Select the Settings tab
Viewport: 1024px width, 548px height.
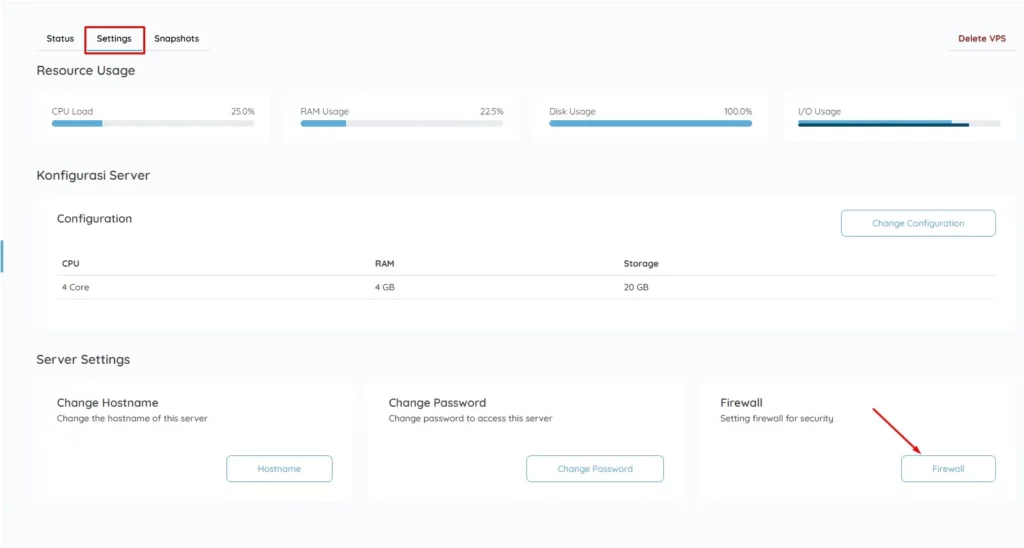click(x=114, y=39)
